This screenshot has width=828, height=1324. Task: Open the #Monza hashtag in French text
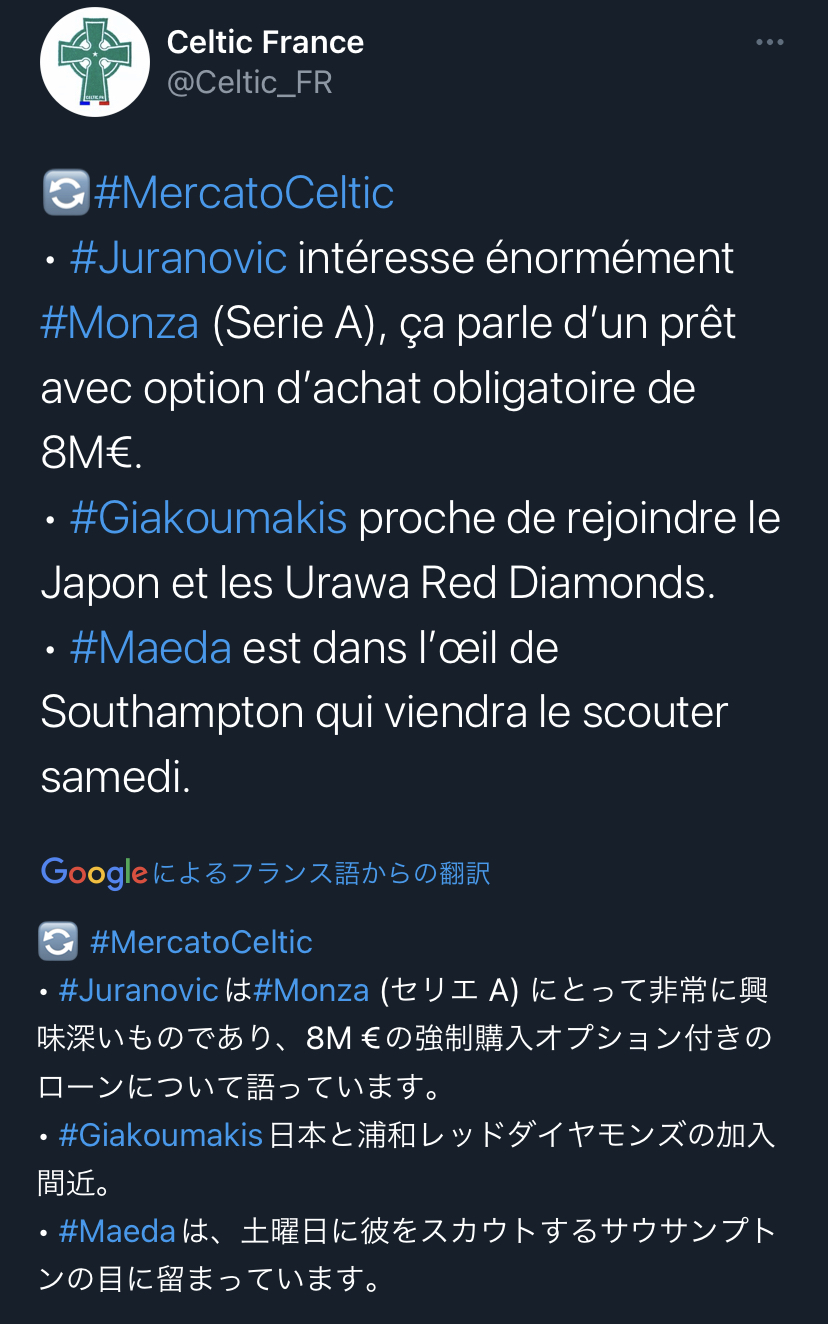(x=120, y=324)
